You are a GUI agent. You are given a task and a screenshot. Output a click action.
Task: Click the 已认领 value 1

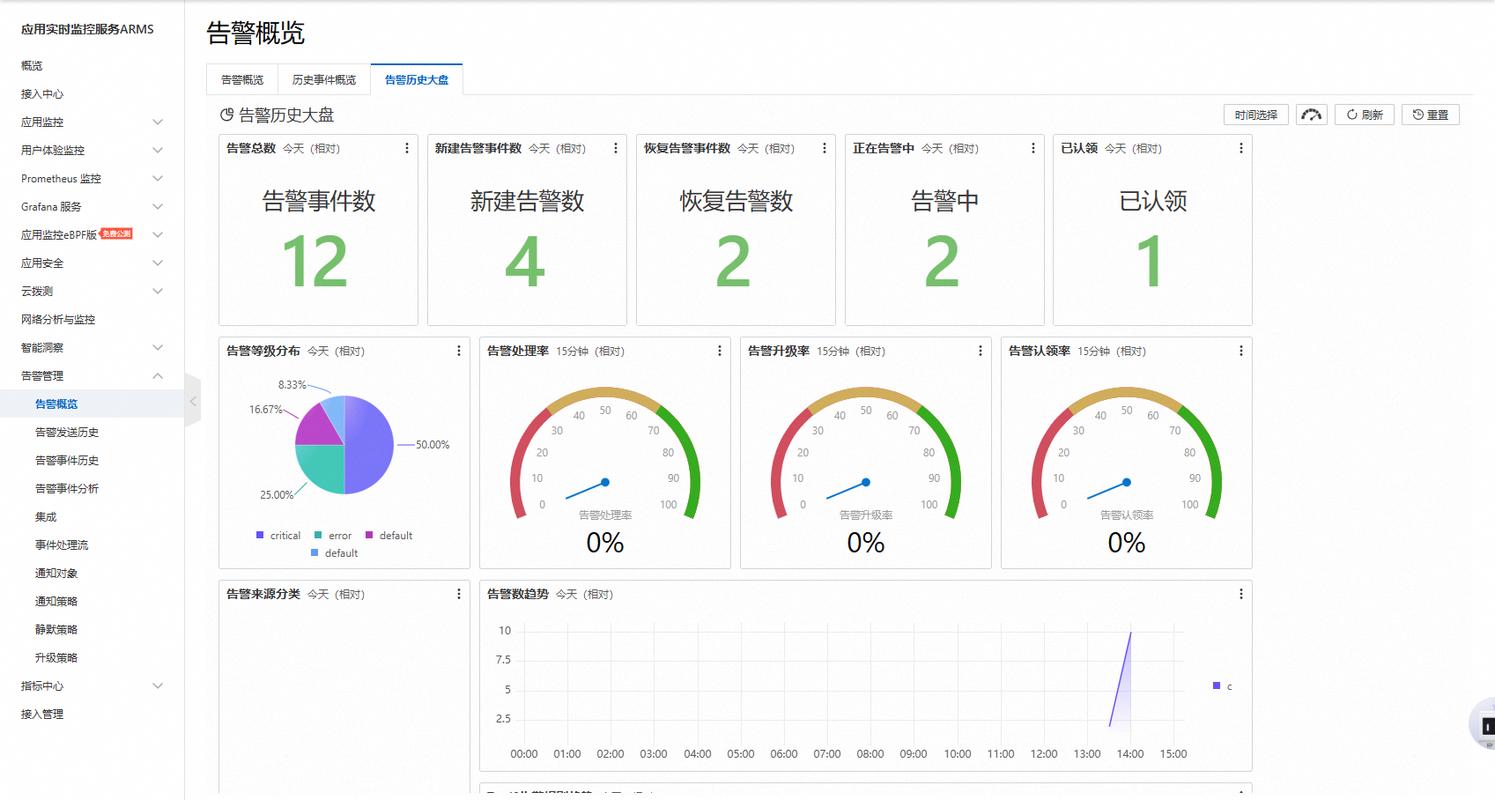pyautogui.click(x=1152, y=262)
